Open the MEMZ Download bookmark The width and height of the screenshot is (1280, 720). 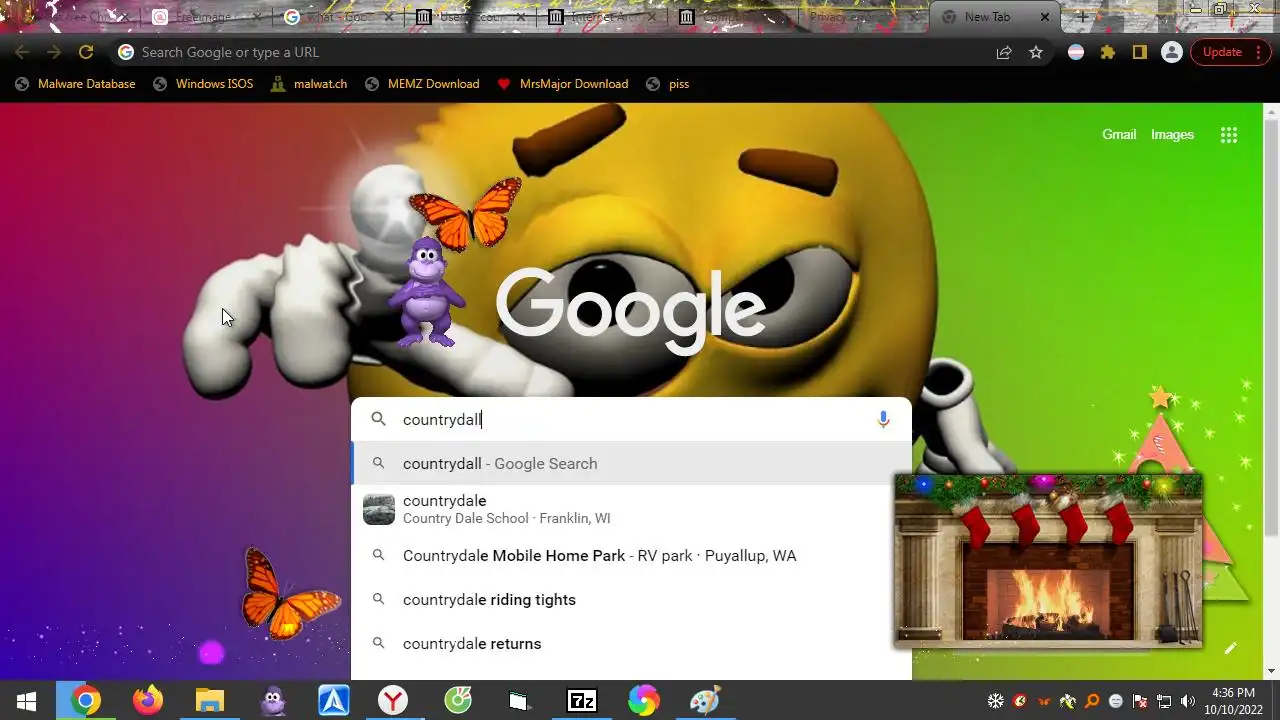[x=423, y=84]
